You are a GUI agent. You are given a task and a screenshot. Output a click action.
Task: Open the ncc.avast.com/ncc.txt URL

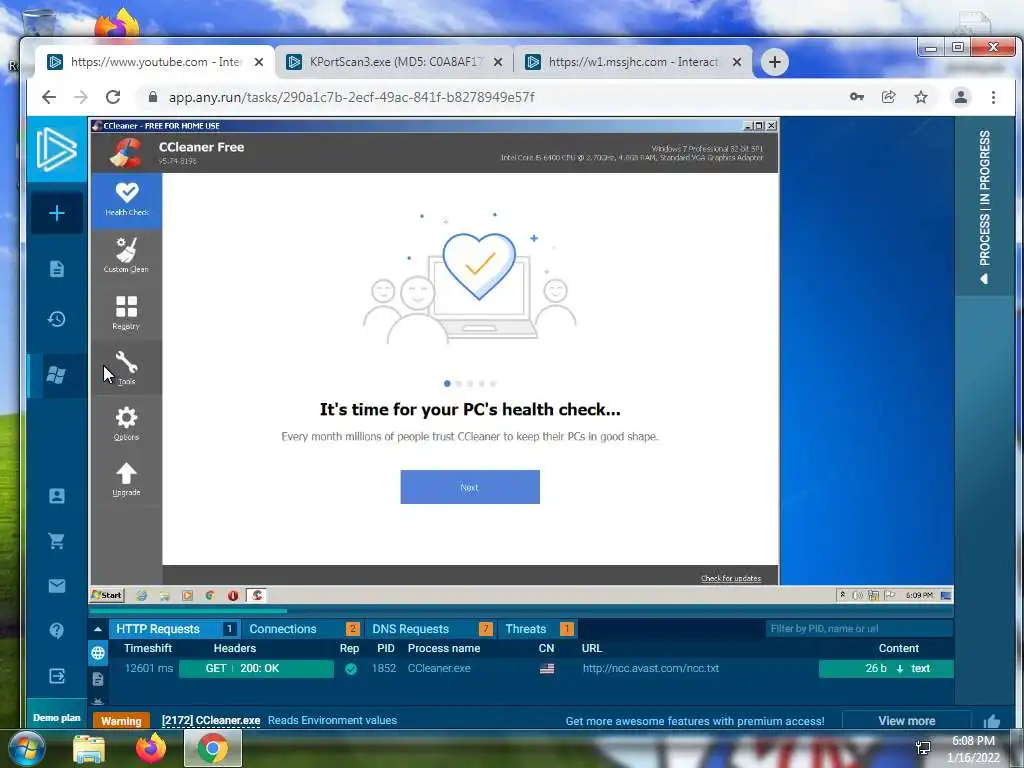point(650,669)
